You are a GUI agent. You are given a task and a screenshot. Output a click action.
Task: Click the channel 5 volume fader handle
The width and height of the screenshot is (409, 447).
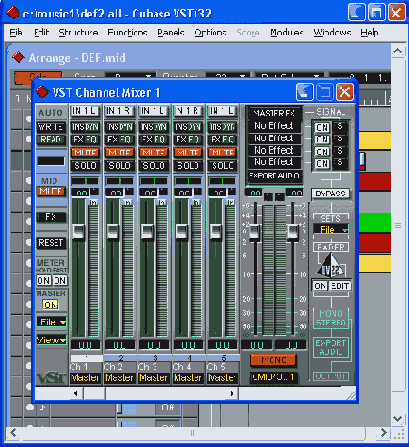pyautogui.click(x=216, y=231)
